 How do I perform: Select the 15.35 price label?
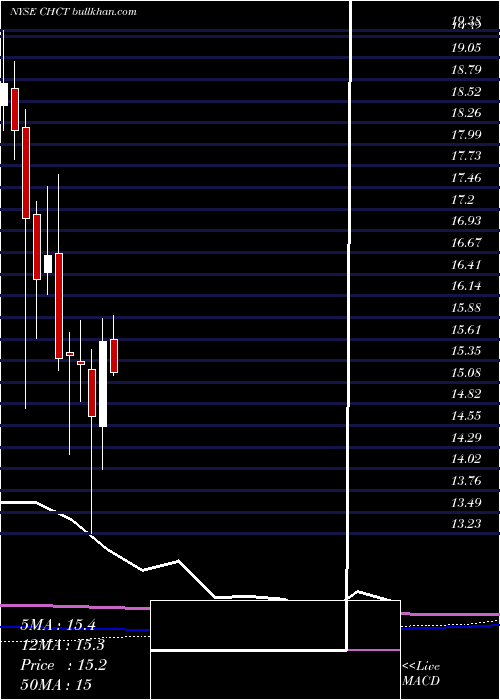(466, 351)
